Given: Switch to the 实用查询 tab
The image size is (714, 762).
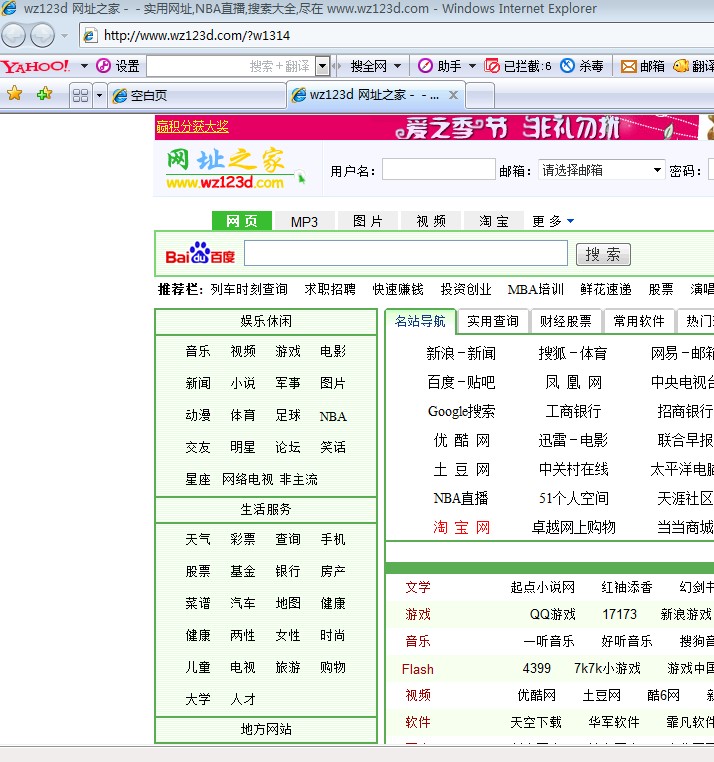Looking at the screenshot, I should coord(493,321).
